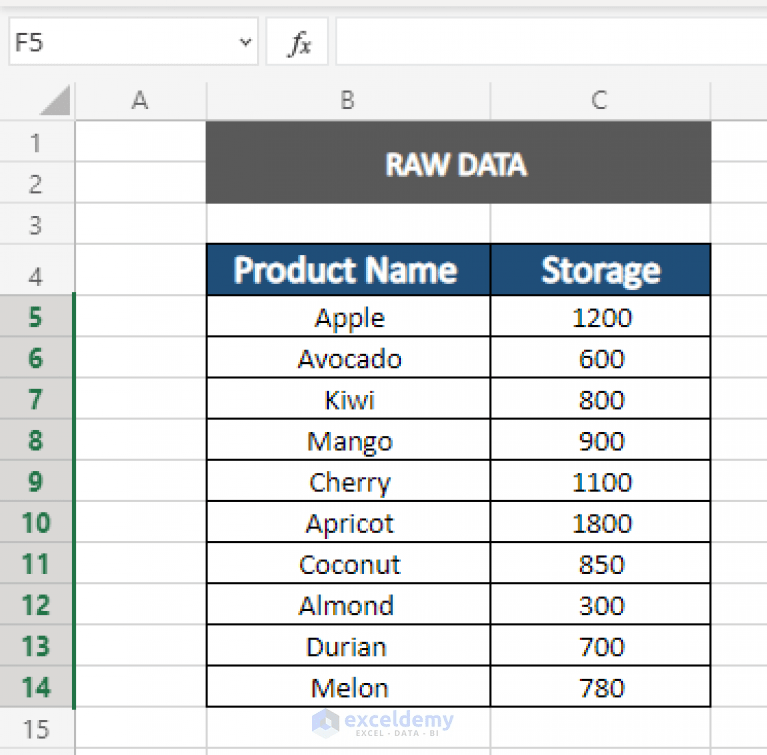This screenshot has width=767, height=755.
Task: Click the RAW DATA title cell
Action: coord(458,162)
